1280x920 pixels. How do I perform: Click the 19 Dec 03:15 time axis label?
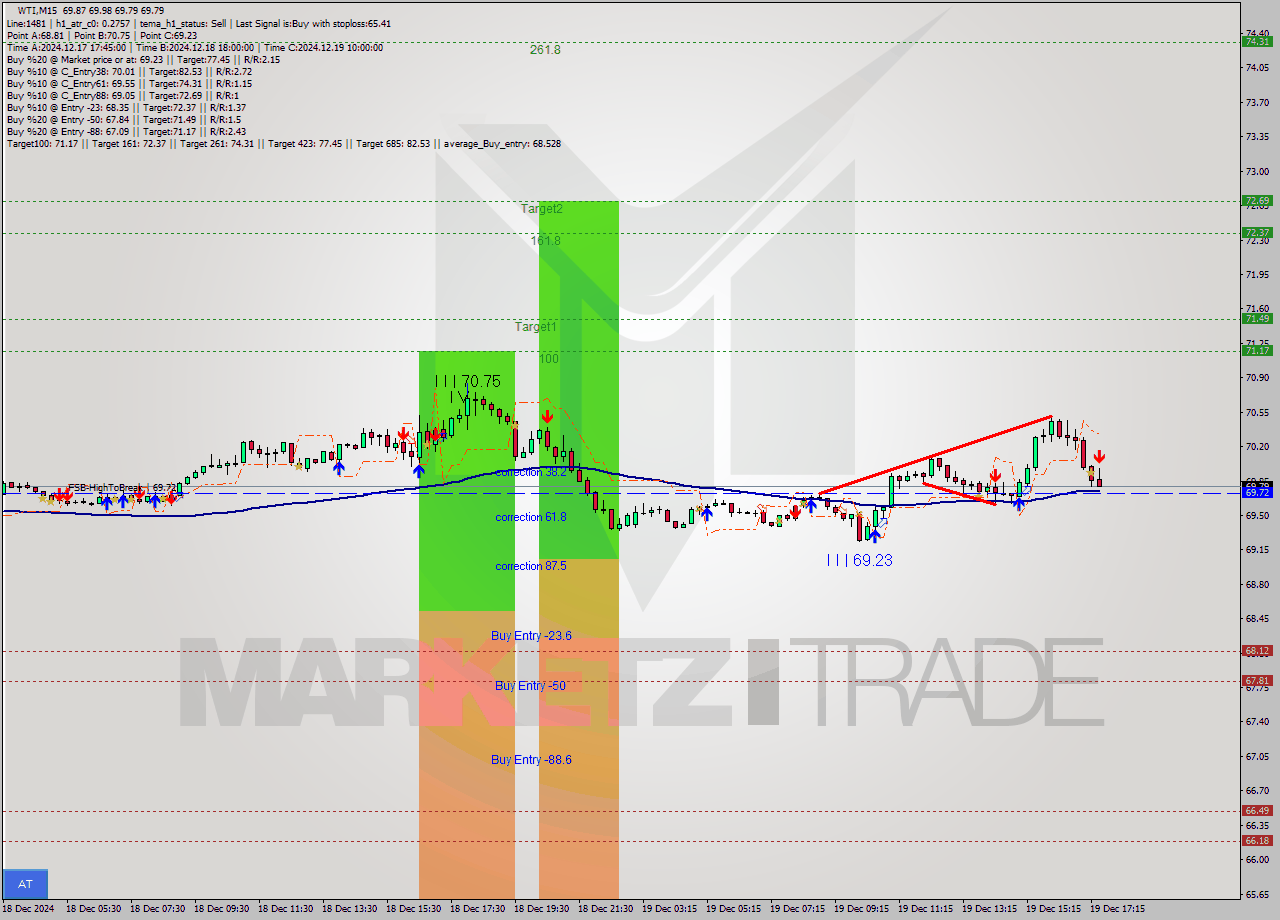(671, 909)
